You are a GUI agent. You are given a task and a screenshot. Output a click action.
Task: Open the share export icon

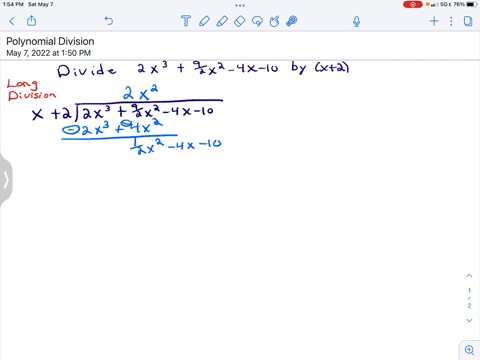(31, 21)
